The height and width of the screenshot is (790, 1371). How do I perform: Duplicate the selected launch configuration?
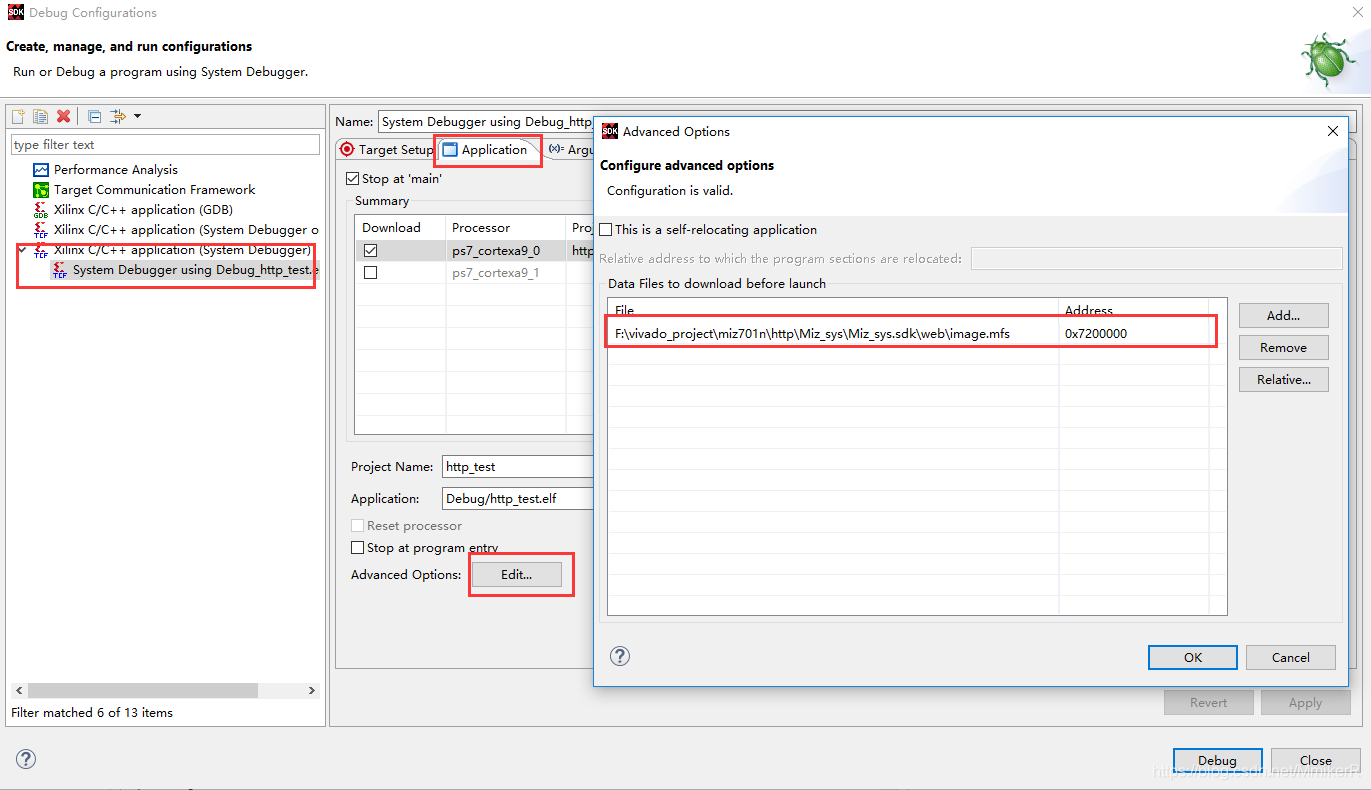[40, 116]
